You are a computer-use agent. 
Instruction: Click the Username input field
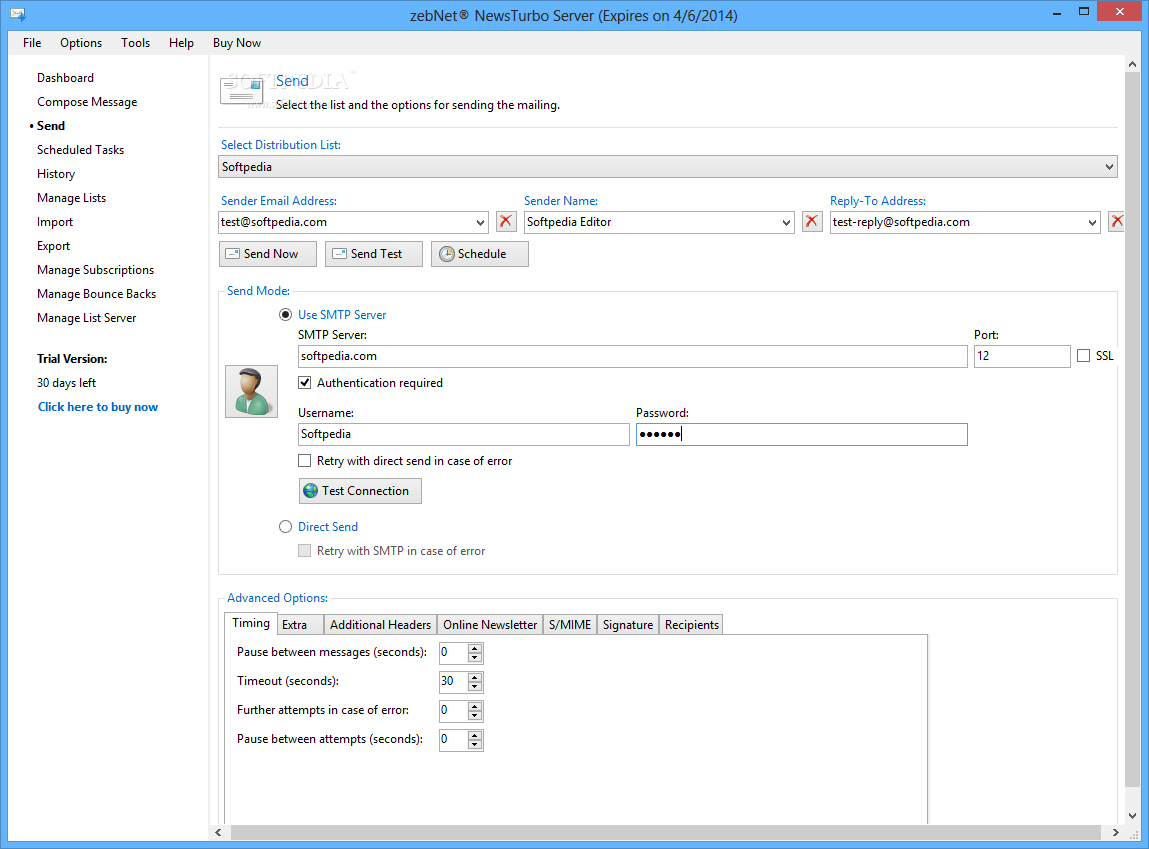(463, 434)
